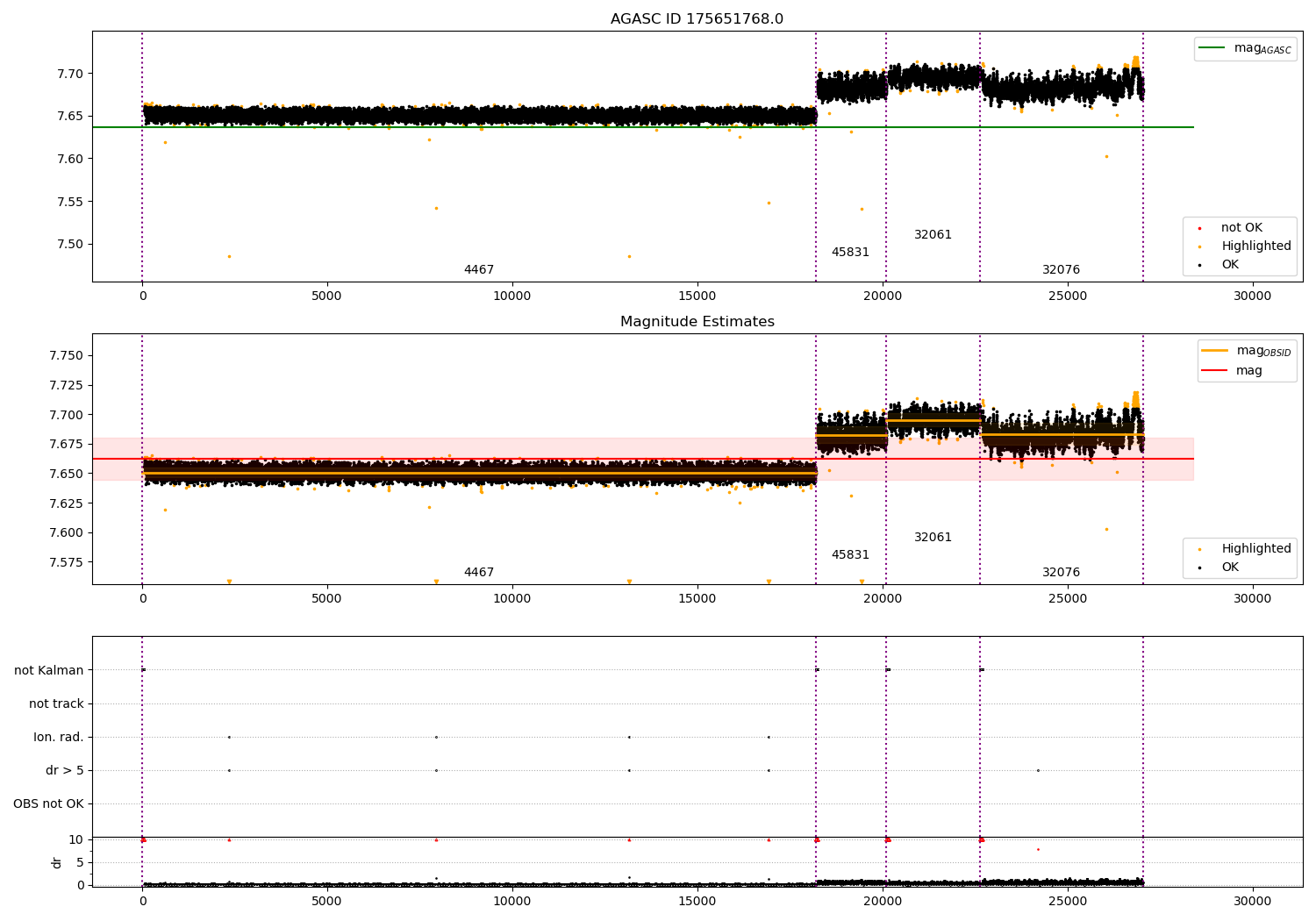Screen dimensions: 1316x921
Task: Click the 7.65 y-axis tick label
Action: [70, 116]
